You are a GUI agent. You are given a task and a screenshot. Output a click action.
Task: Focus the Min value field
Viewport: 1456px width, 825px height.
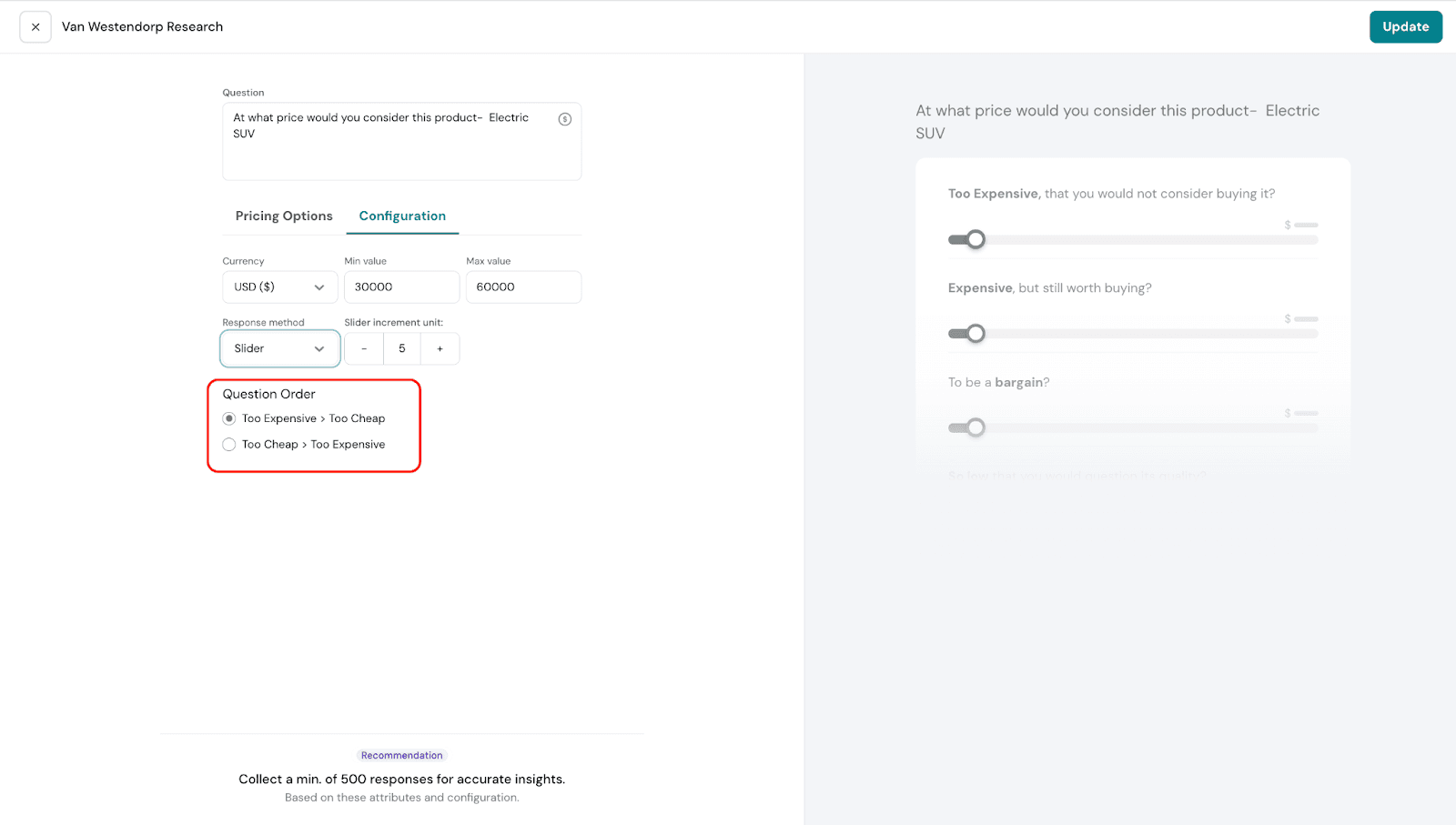[401, 287]
